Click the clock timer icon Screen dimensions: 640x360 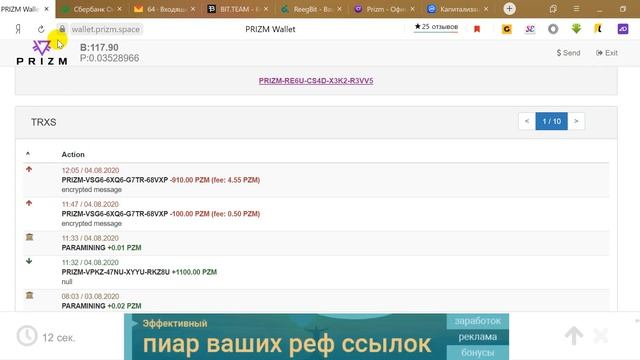(x=27, y=336)
